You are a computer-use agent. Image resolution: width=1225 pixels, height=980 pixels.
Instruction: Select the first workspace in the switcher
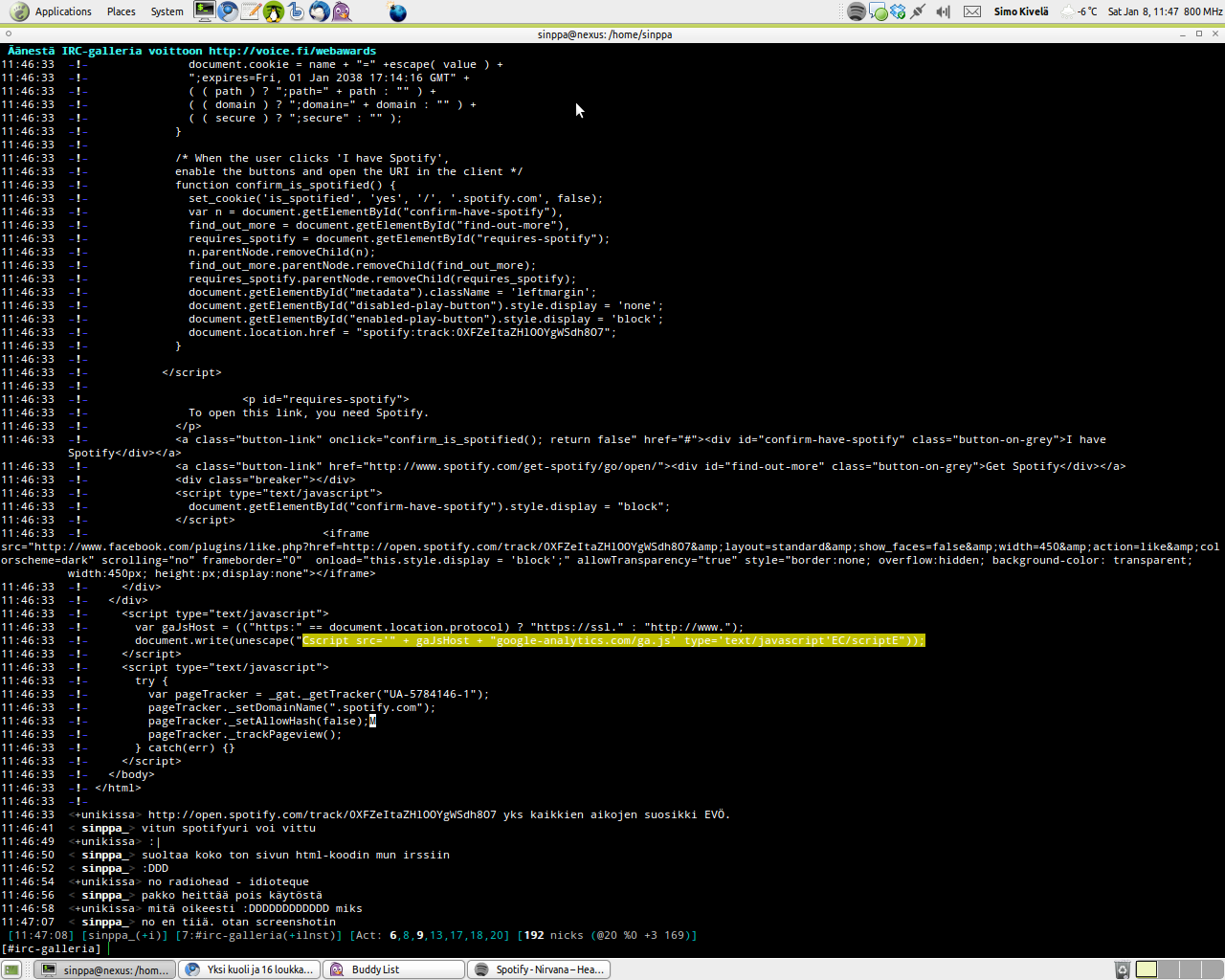coord(1147,969)
